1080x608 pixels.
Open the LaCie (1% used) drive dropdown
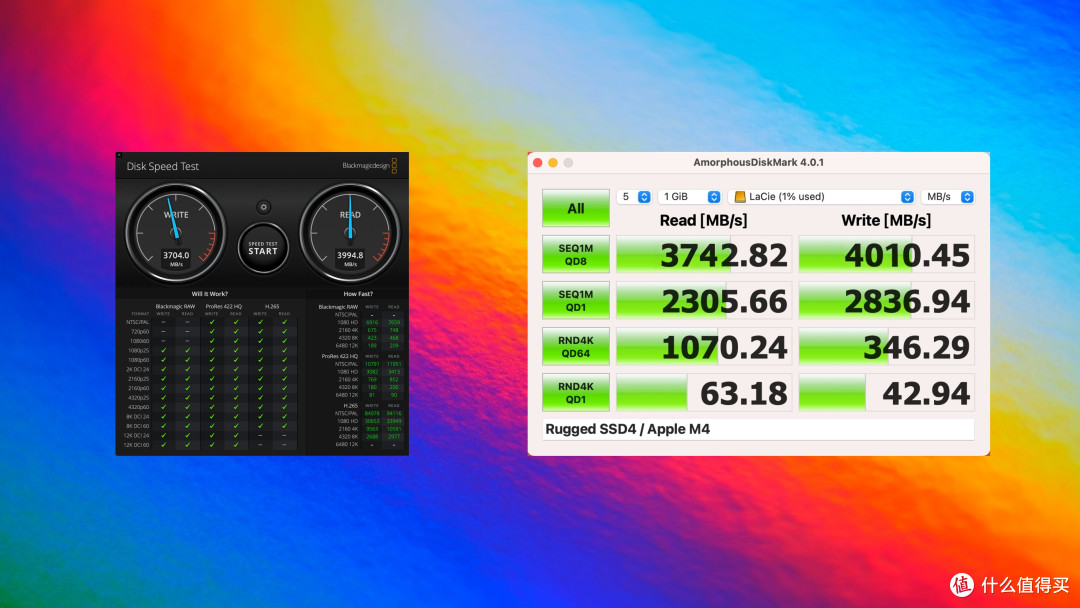pos(821,197)
